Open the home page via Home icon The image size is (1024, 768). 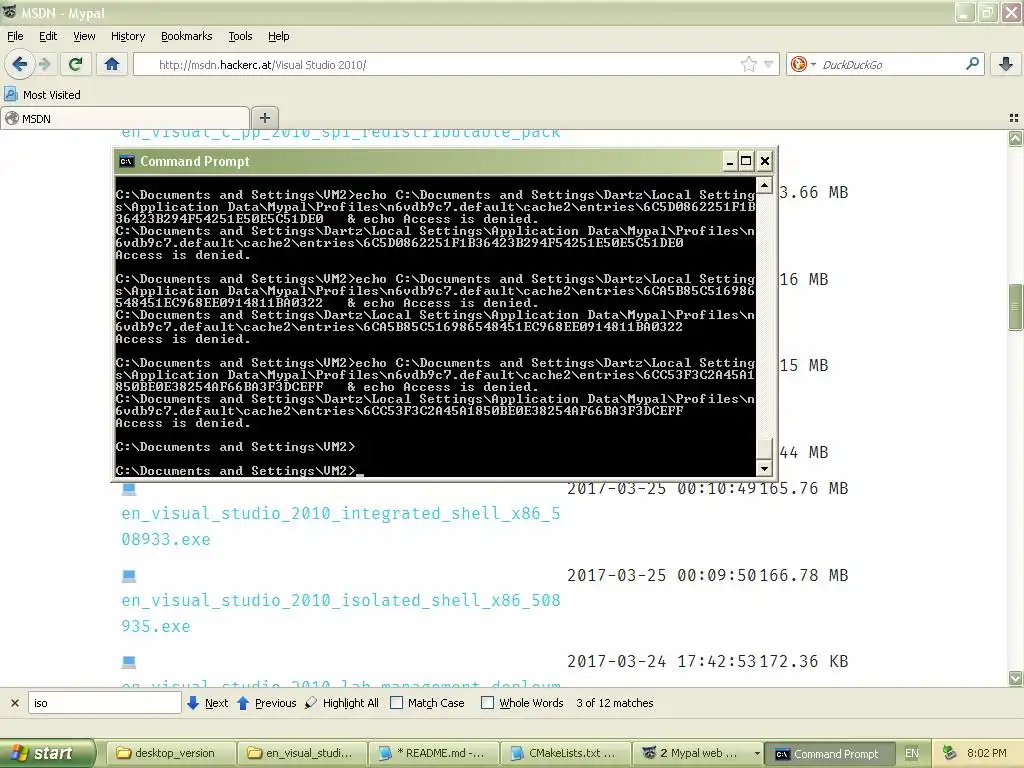112,64
